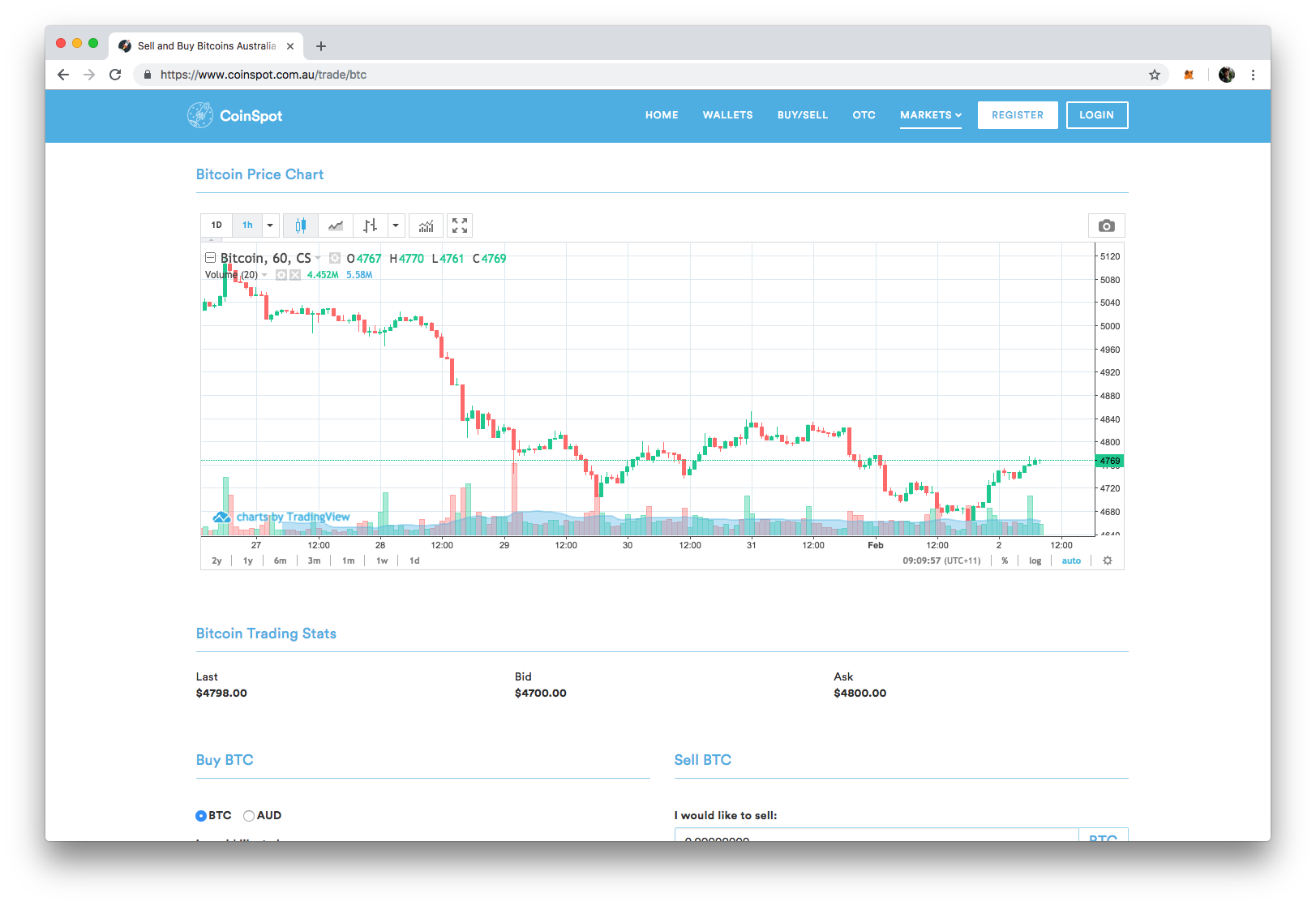The height and width of the screenshot is (906, 1316).
Task: Open the WALLETS menu item
Action: coord(728,115)
